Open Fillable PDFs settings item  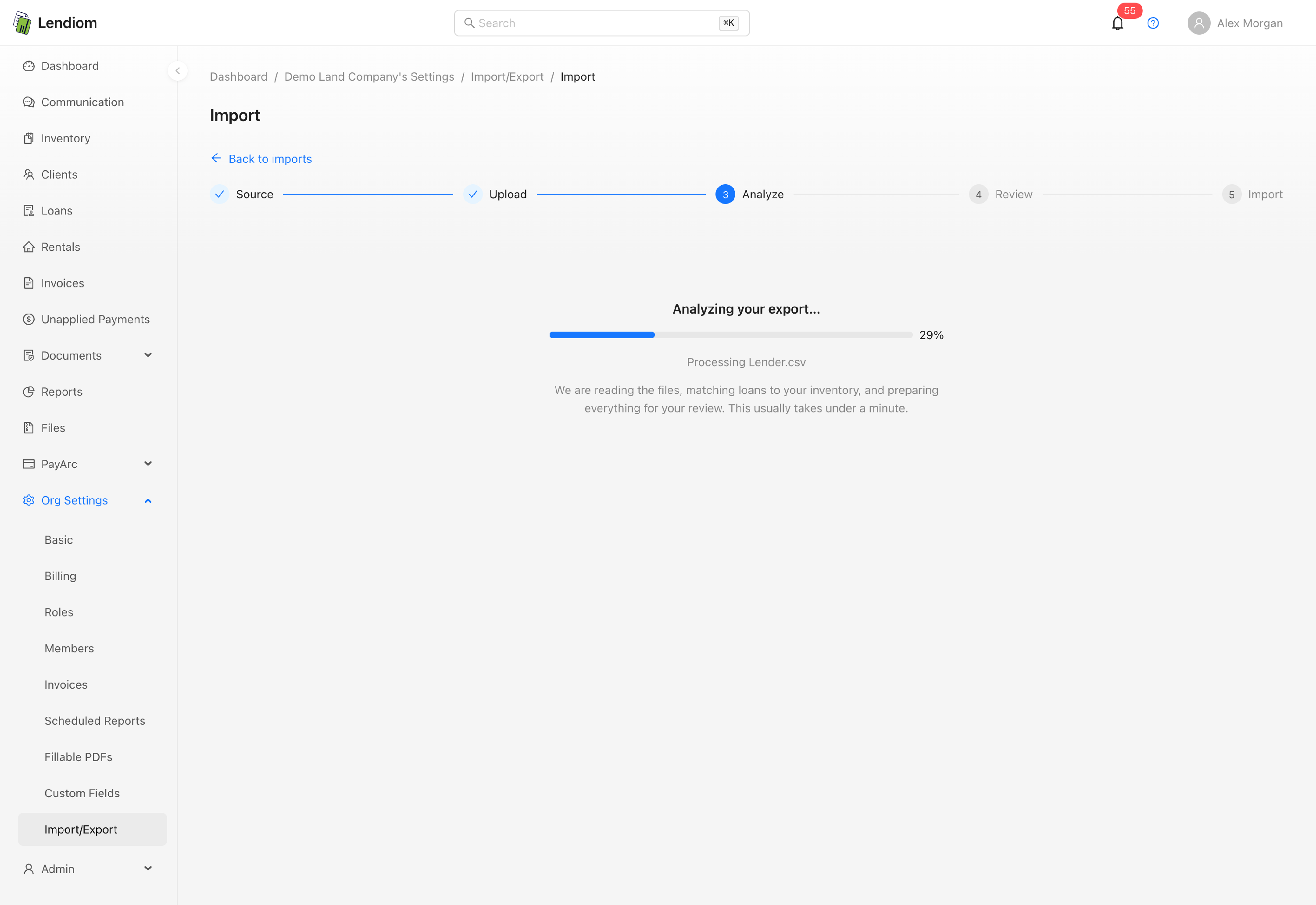[93, 757]
